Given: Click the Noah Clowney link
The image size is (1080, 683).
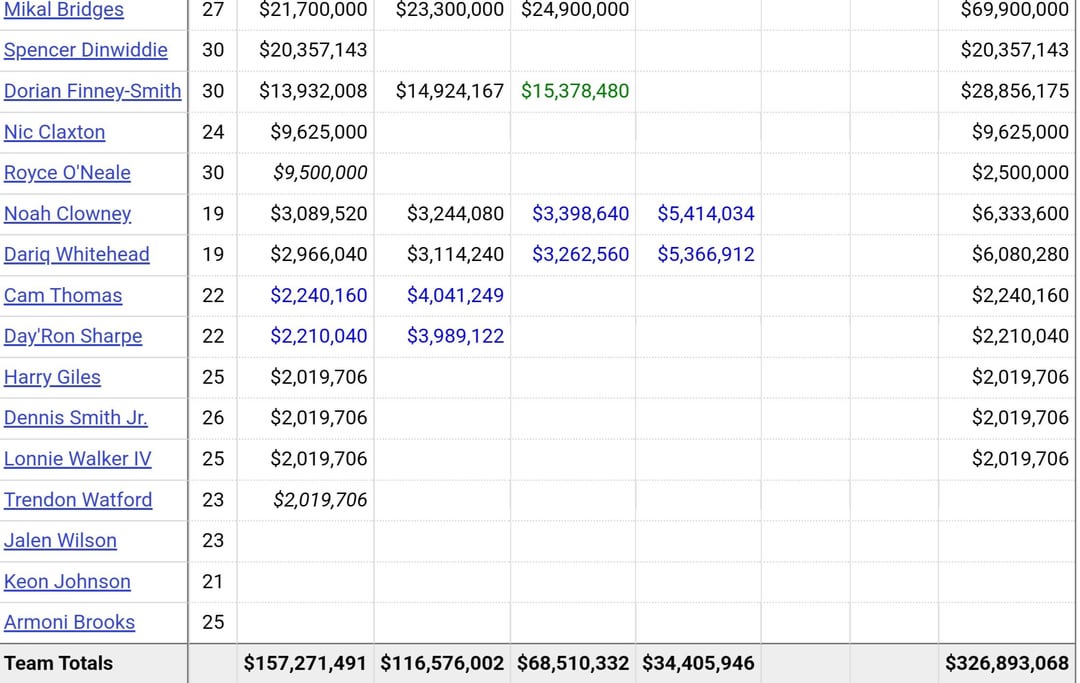Looking at the screenshot, I should tap(67, 214).
